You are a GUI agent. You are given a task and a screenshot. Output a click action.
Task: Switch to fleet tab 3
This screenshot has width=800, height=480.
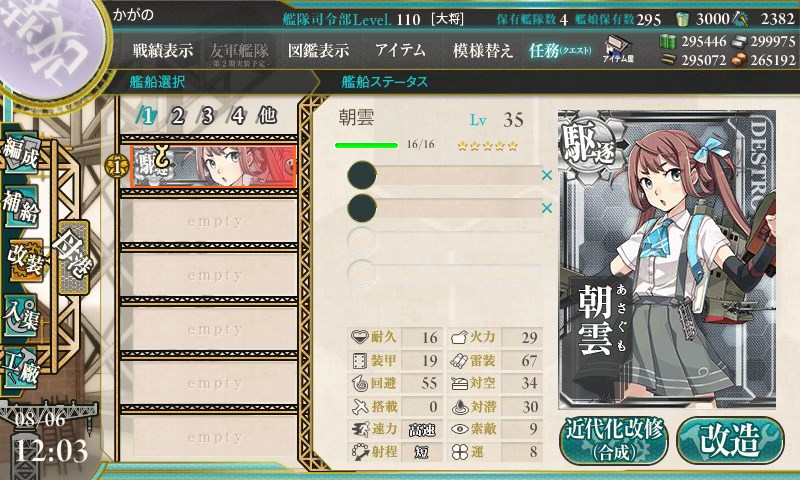(207, 116)
